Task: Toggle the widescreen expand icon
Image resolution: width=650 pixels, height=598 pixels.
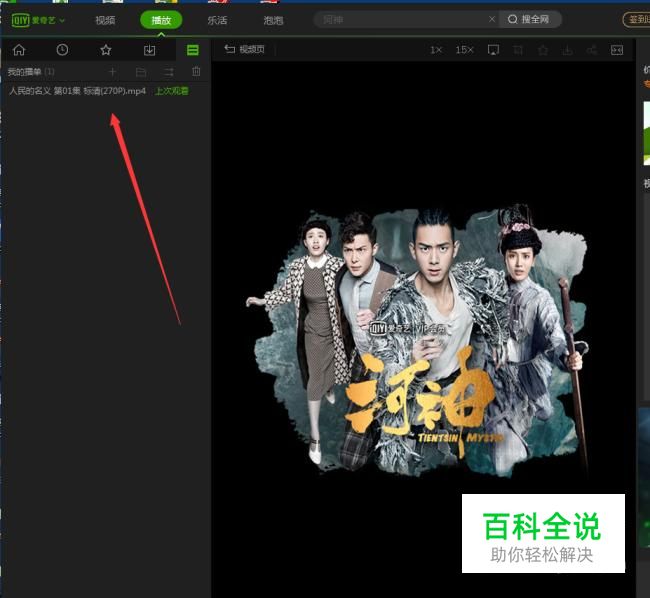Action: 617,50
